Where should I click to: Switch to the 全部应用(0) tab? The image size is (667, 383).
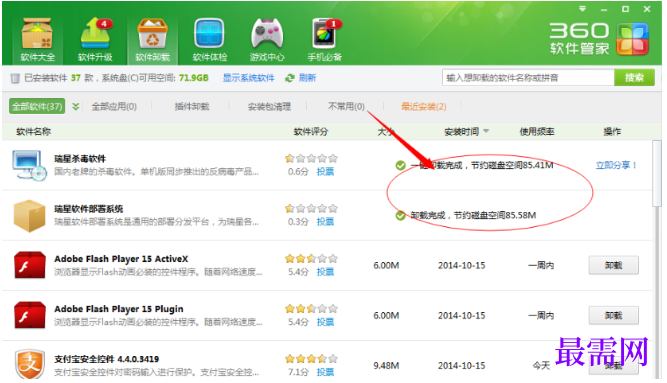(114, 106)
